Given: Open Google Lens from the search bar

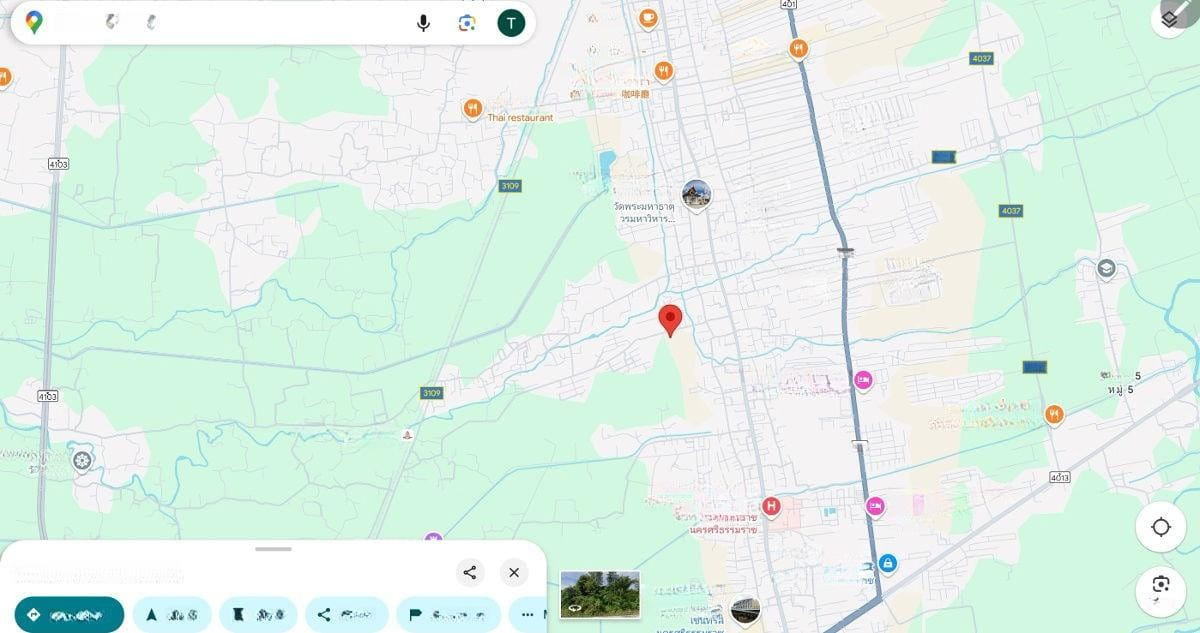Looking at the screenshot, I should tap(467, 23).
